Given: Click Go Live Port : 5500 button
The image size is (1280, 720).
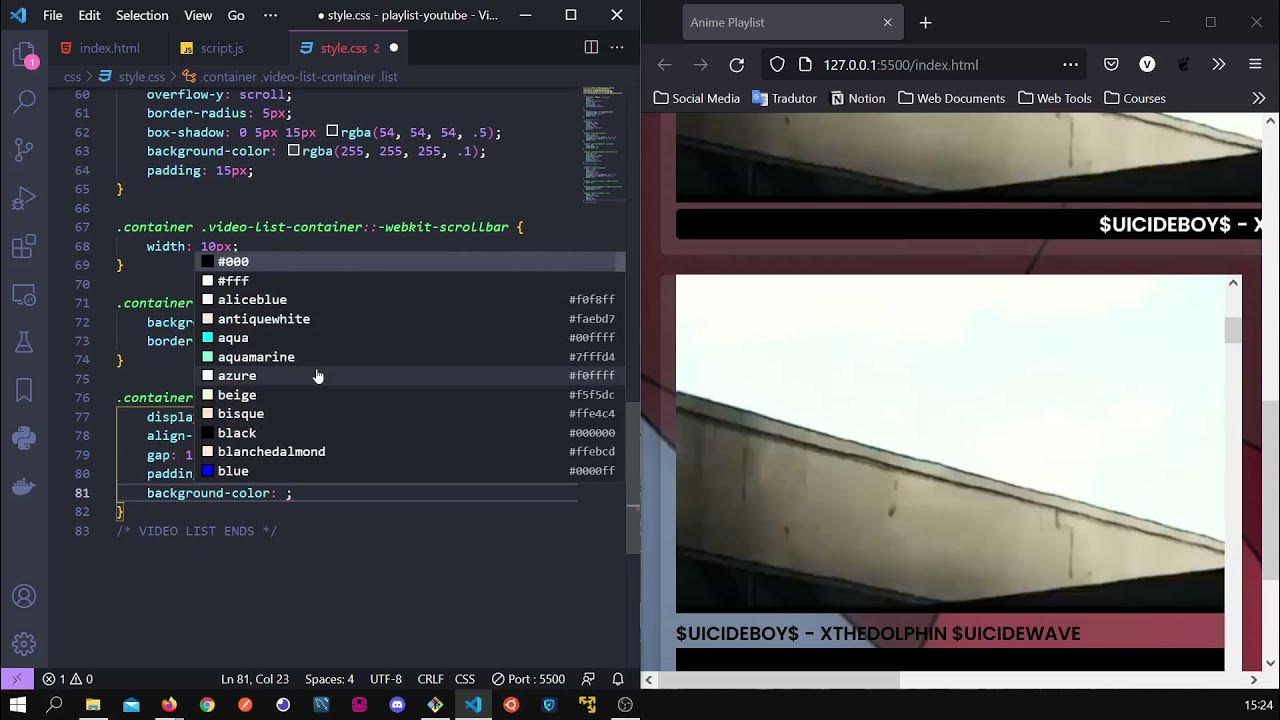Looking at the screenshot, I should point(528,679).
